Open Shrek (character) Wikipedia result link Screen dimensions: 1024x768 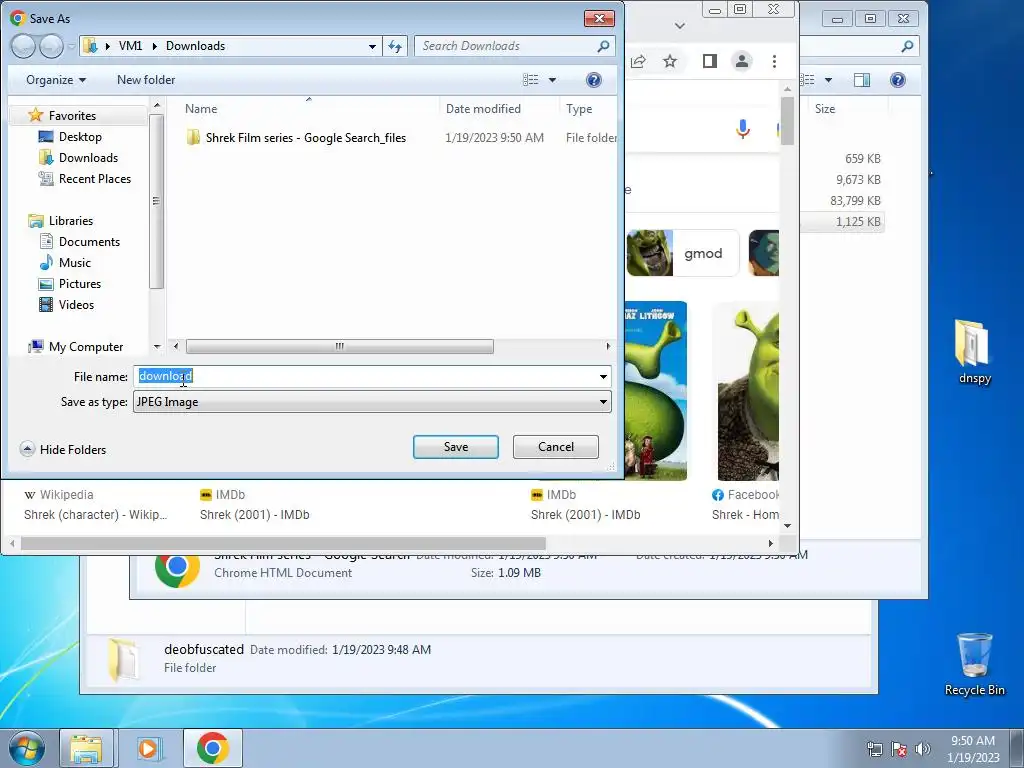point(95,515)
